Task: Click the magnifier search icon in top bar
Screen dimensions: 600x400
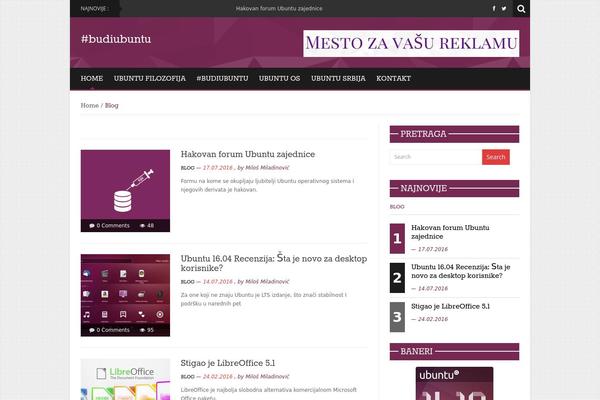Action: click(x=521, y=8)
